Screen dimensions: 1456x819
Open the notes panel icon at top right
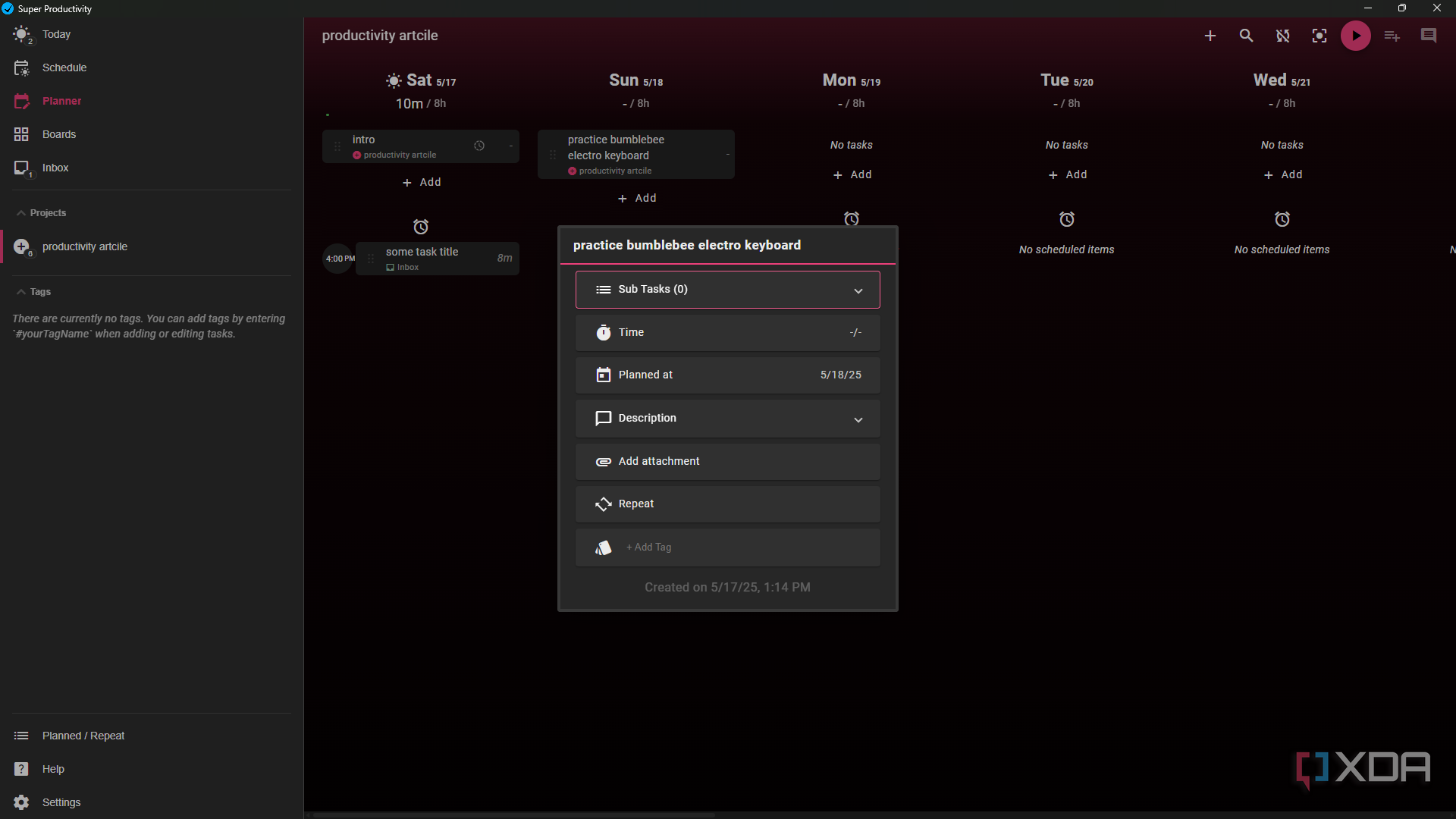(x=1429, y=36)
